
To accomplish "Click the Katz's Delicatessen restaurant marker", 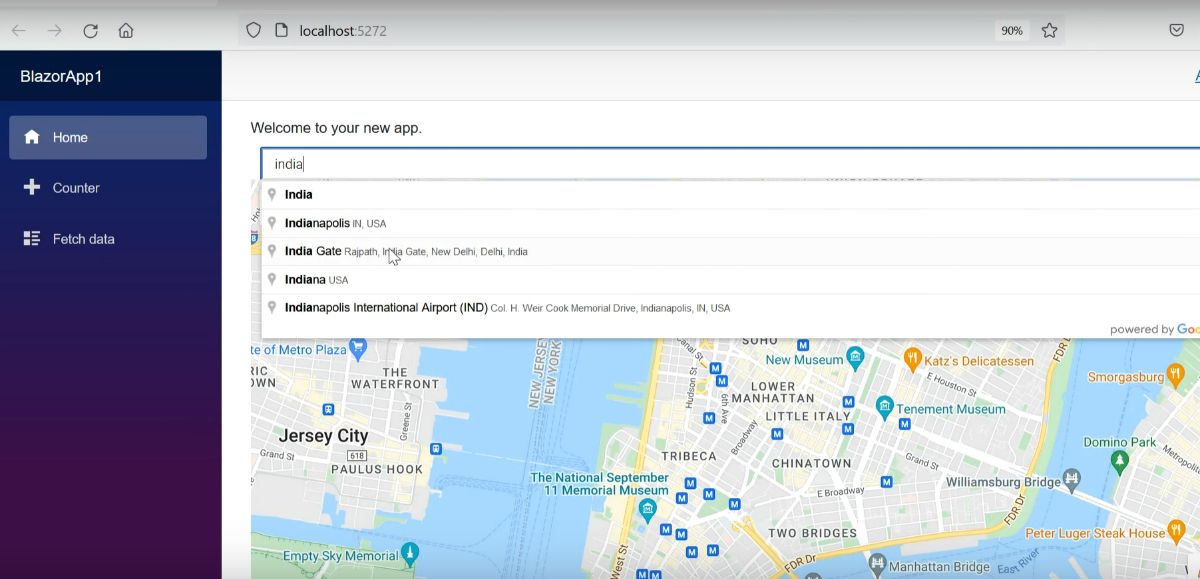I will coord(912,356).
